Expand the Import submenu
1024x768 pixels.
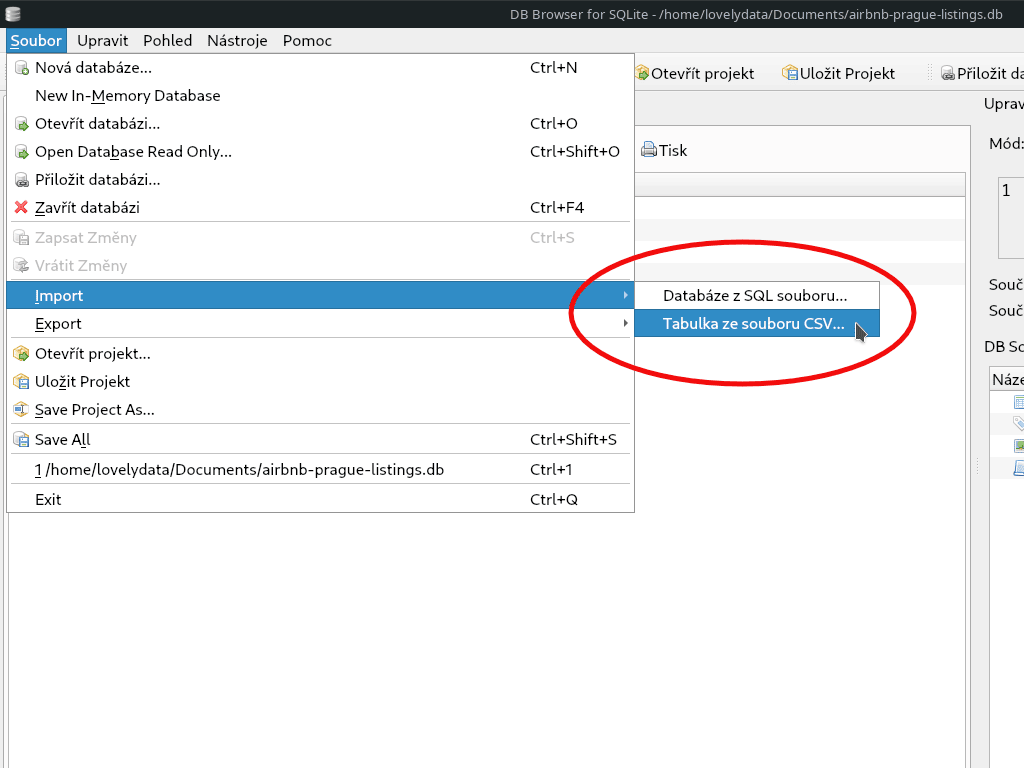[x=320, y=296]
